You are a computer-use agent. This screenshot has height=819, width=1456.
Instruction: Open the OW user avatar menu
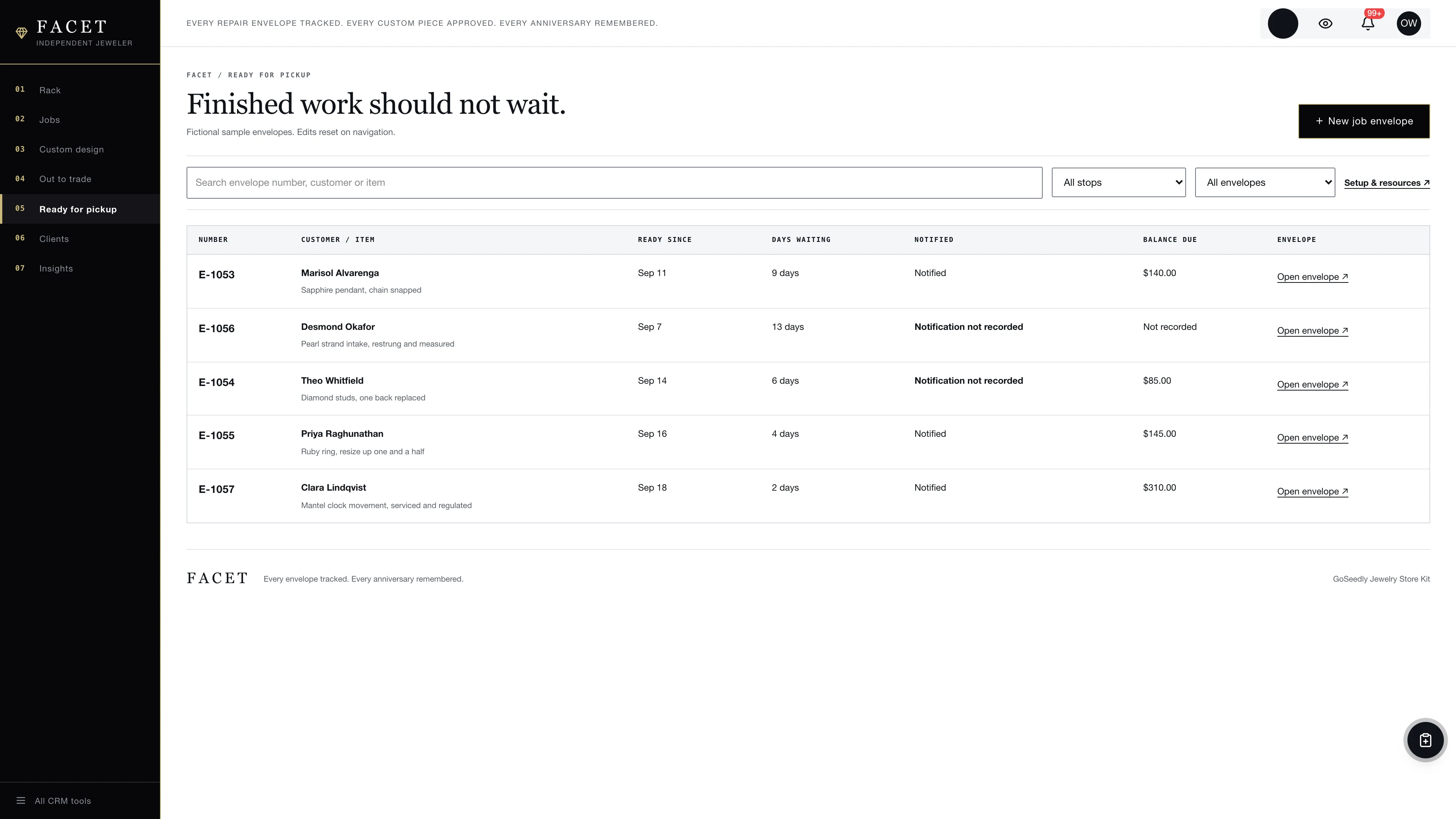[x=1409, y=24]
